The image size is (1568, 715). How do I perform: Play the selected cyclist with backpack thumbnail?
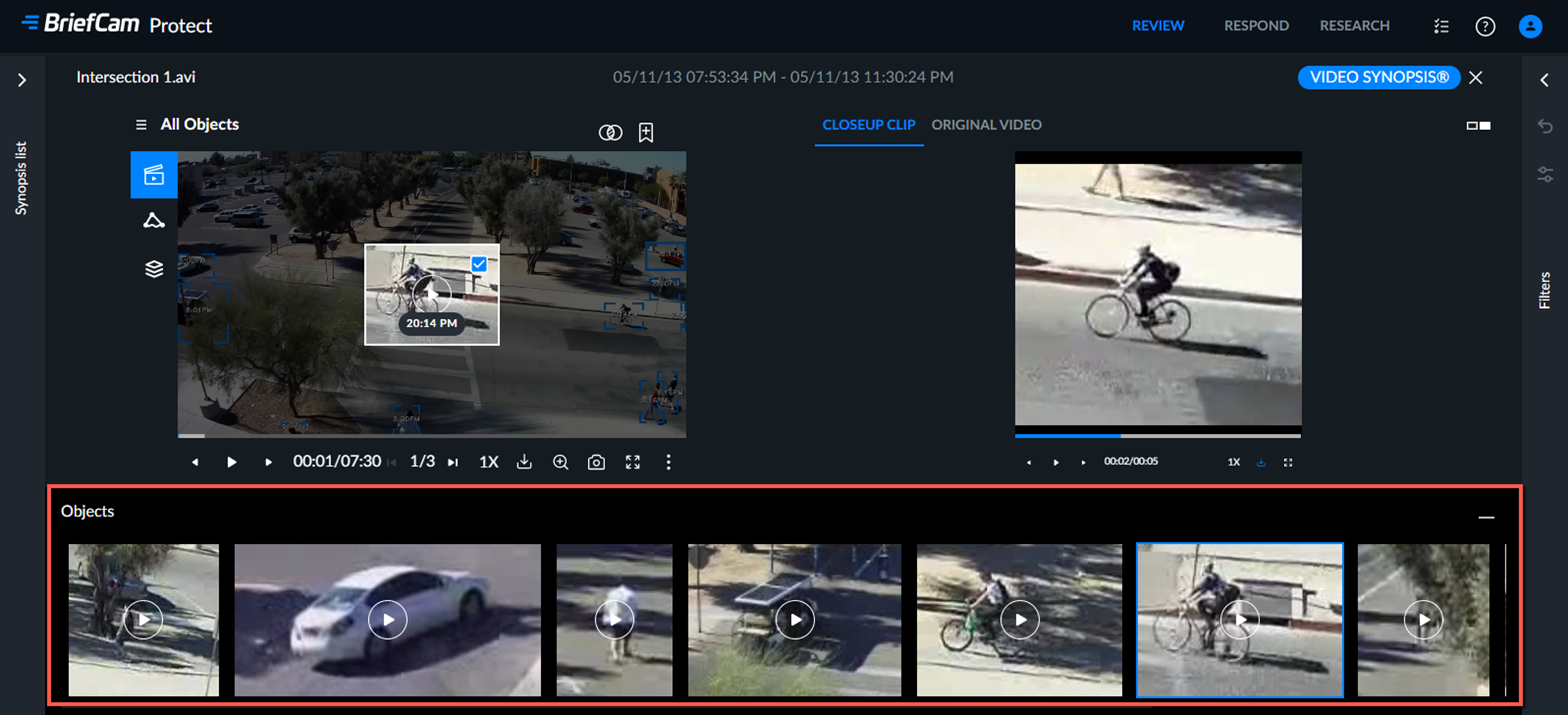[x=1239, y=619]
